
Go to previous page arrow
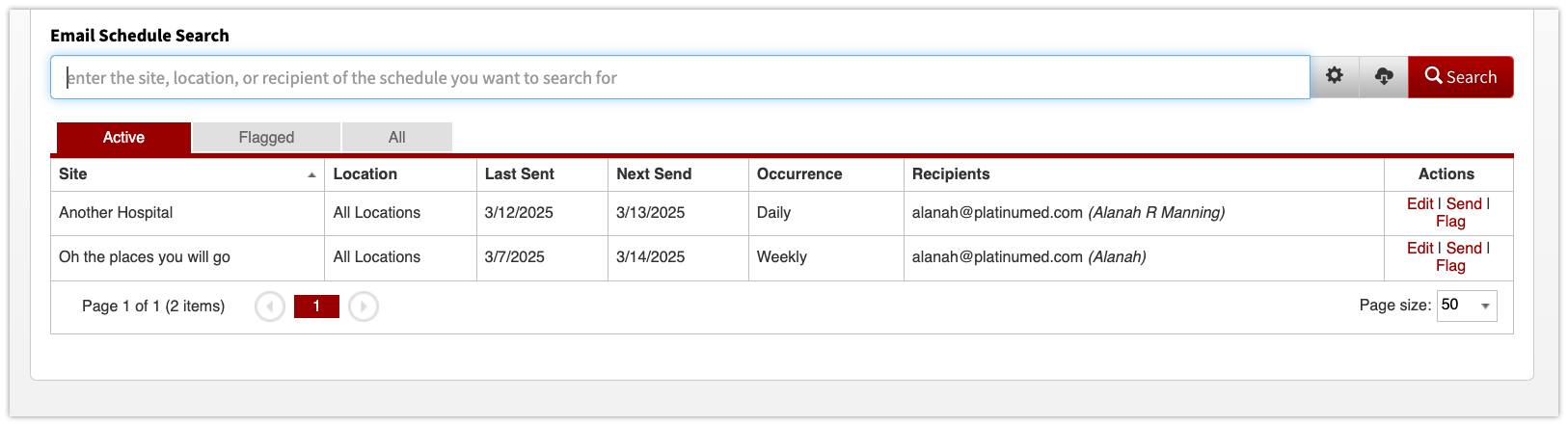click(x=270, y=306)
